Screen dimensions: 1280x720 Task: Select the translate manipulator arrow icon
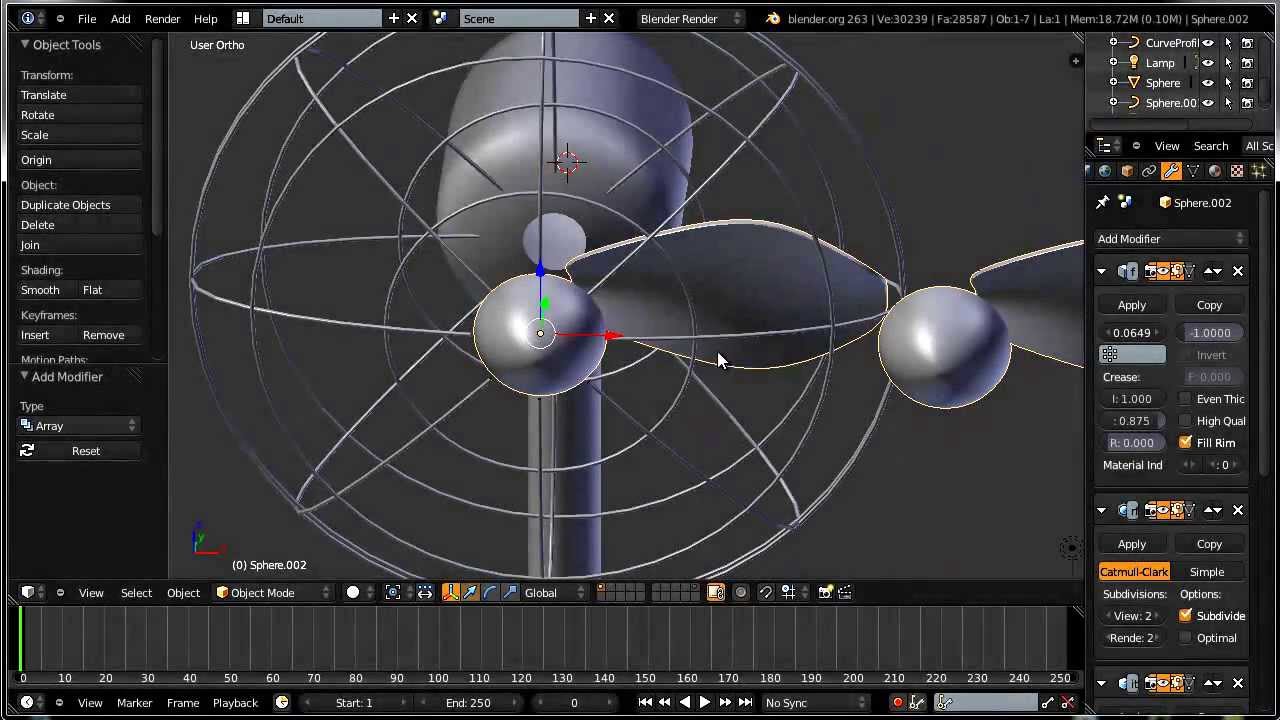(x=470, y=593)
